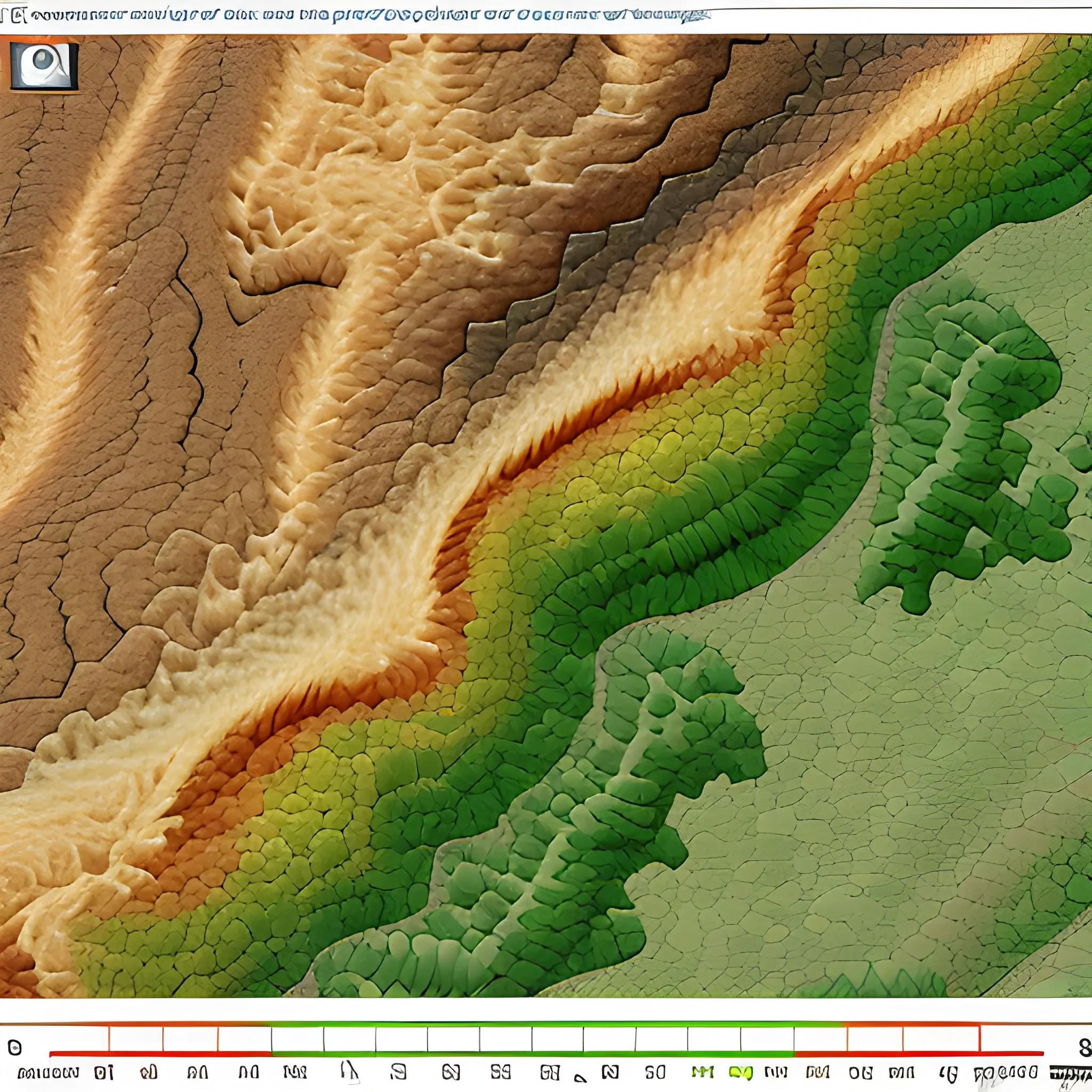The width and height of the screenshot is (1092, 1092).
Task: Click the legend scale bar element
Action: click(x=546, y=1050)
